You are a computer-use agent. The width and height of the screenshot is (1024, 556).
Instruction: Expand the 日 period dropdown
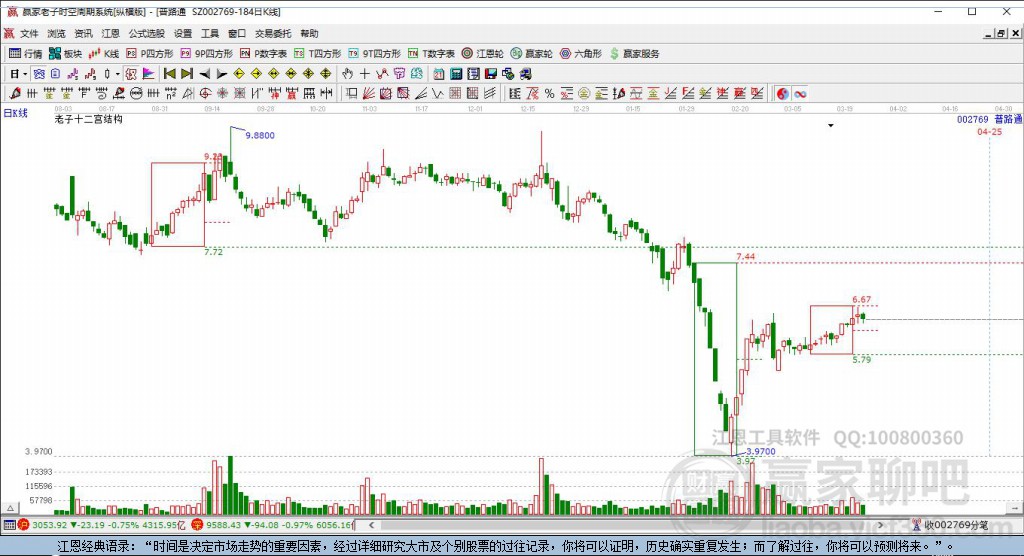[x=24, y=74]
